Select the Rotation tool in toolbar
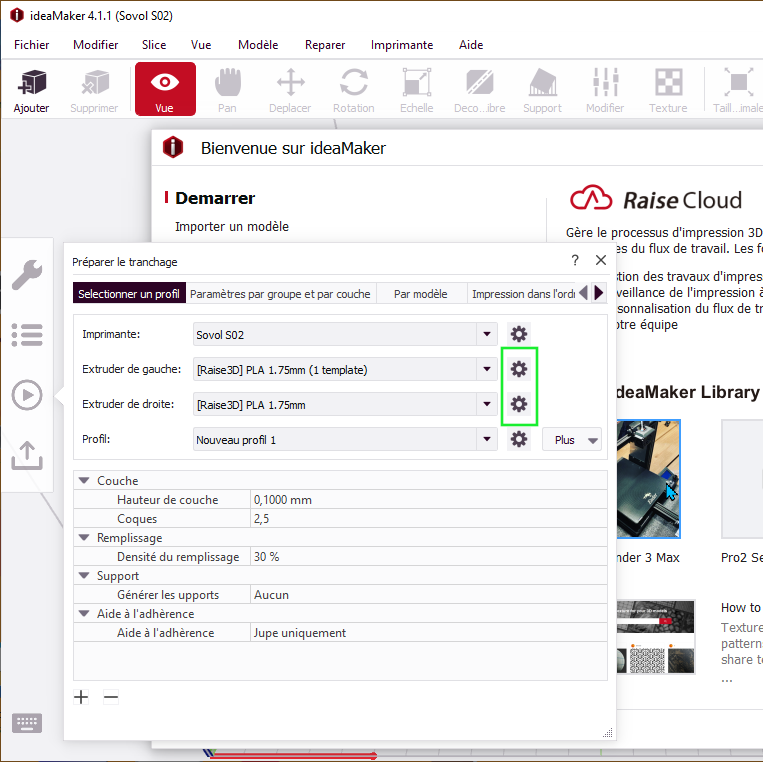763x762 pixels. coord(354,90)
